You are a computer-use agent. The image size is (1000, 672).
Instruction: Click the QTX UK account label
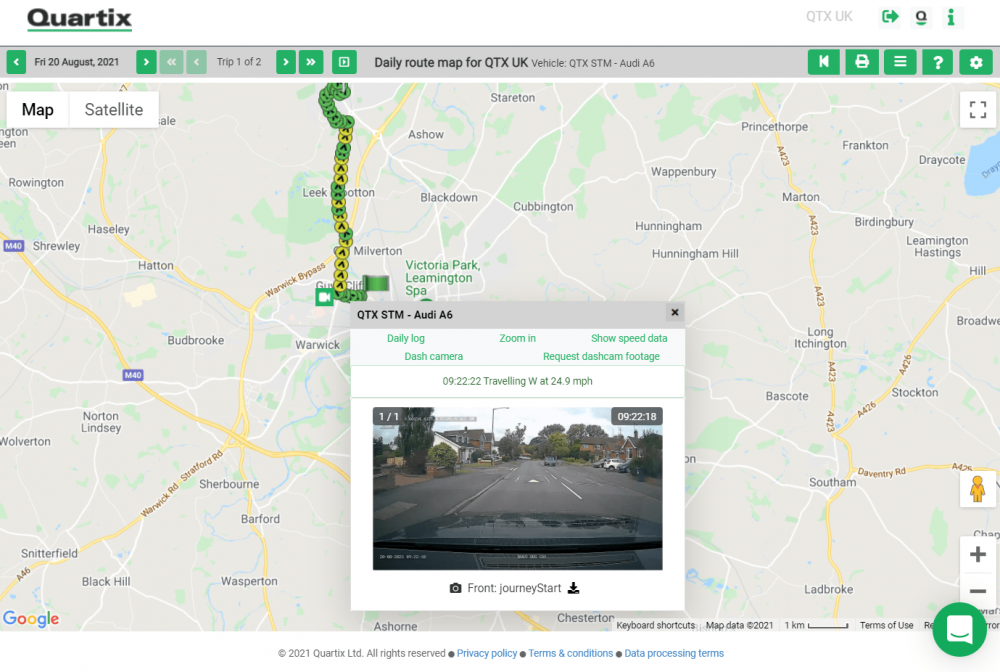(829, 17)
